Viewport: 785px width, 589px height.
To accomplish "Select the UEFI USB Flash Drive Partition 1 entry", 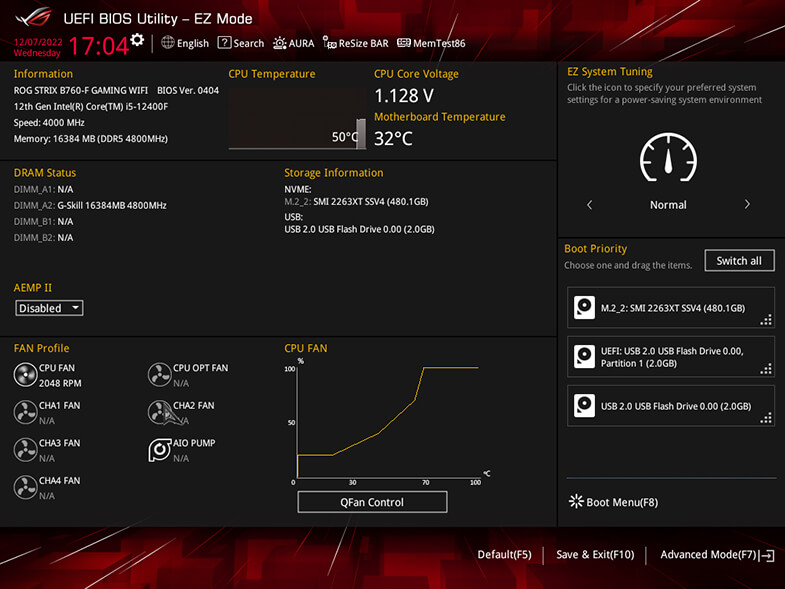I will [x=671, y=357].
